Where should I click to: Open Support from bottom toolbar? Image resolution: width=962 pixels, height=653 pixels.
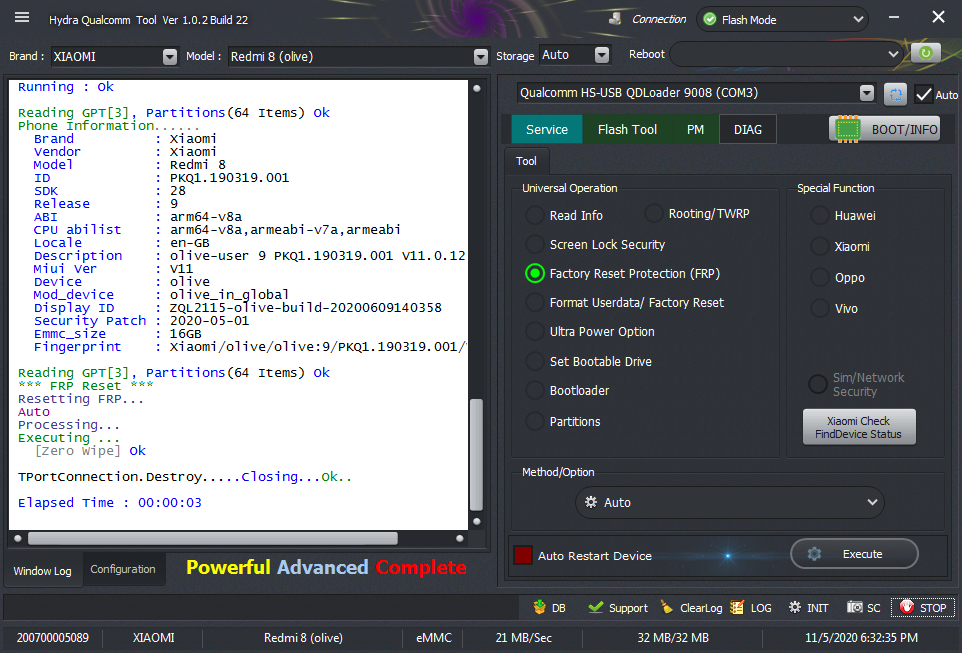click(x=617, y=608)
